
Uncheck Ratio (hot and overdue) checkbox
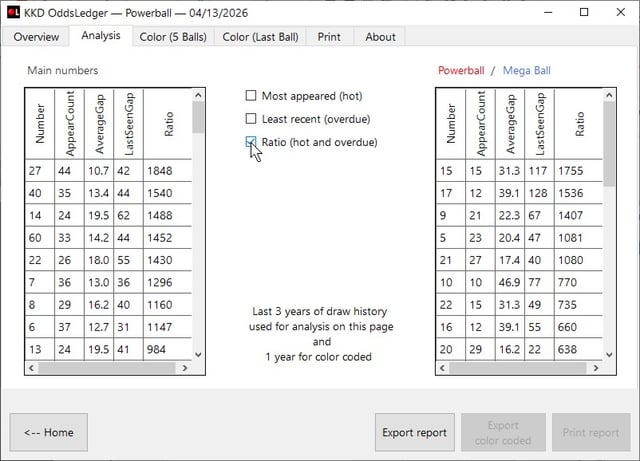[x=251, y=142]
